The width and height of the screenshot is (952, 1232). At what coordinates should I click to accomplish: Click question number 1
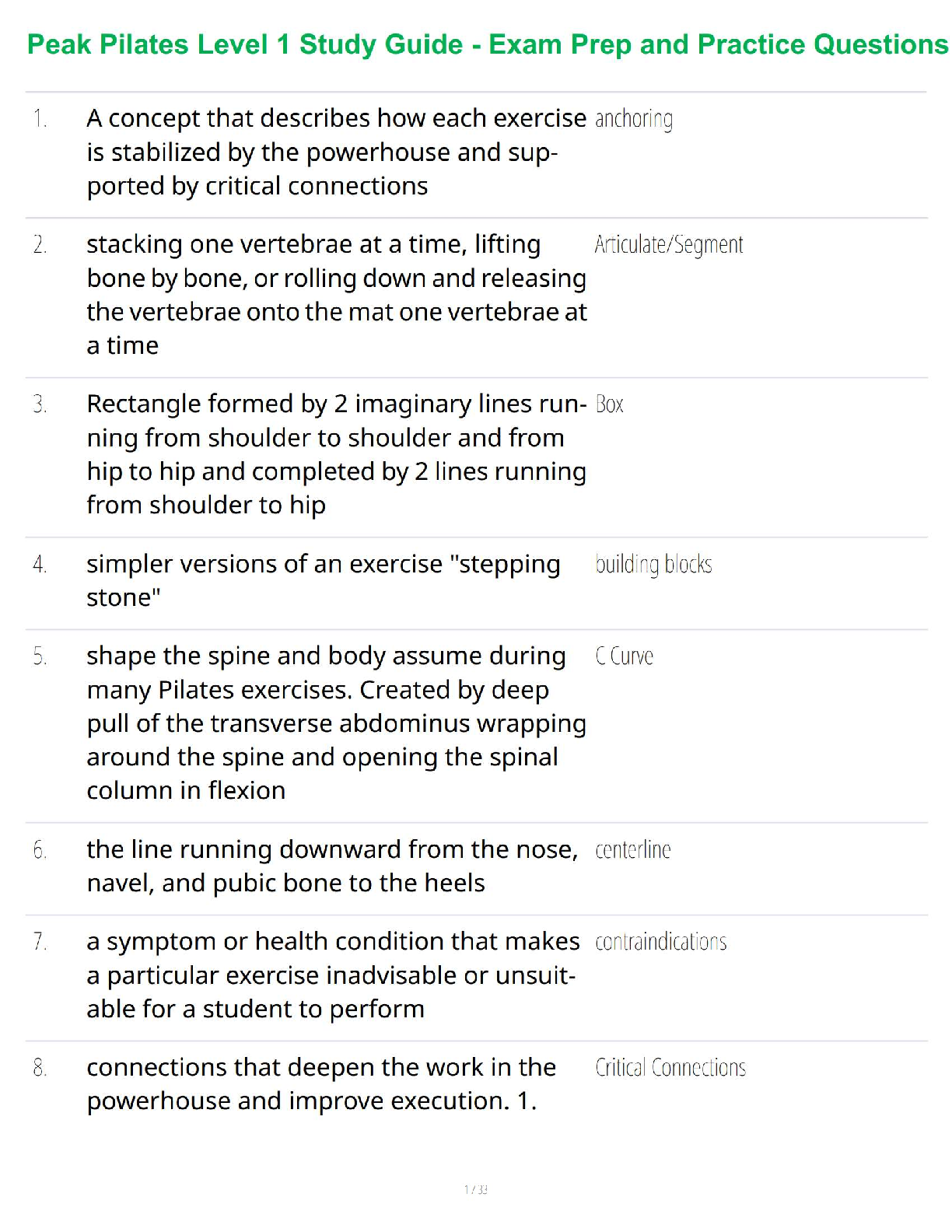40,119
